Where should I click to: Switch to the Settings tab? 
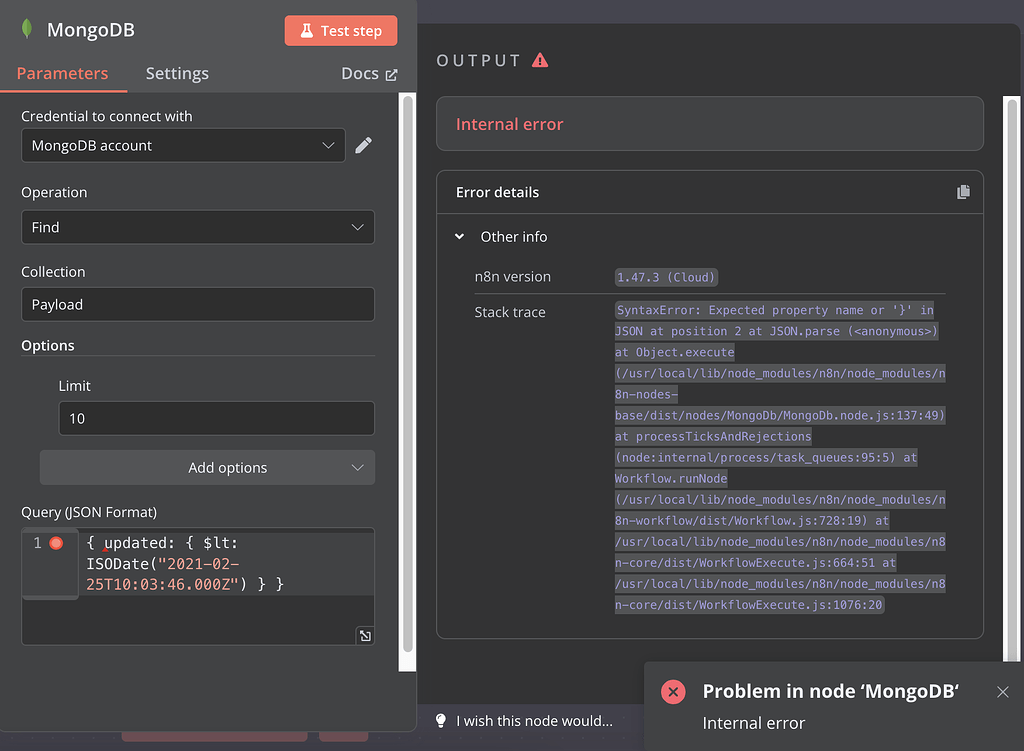(177, 73)
